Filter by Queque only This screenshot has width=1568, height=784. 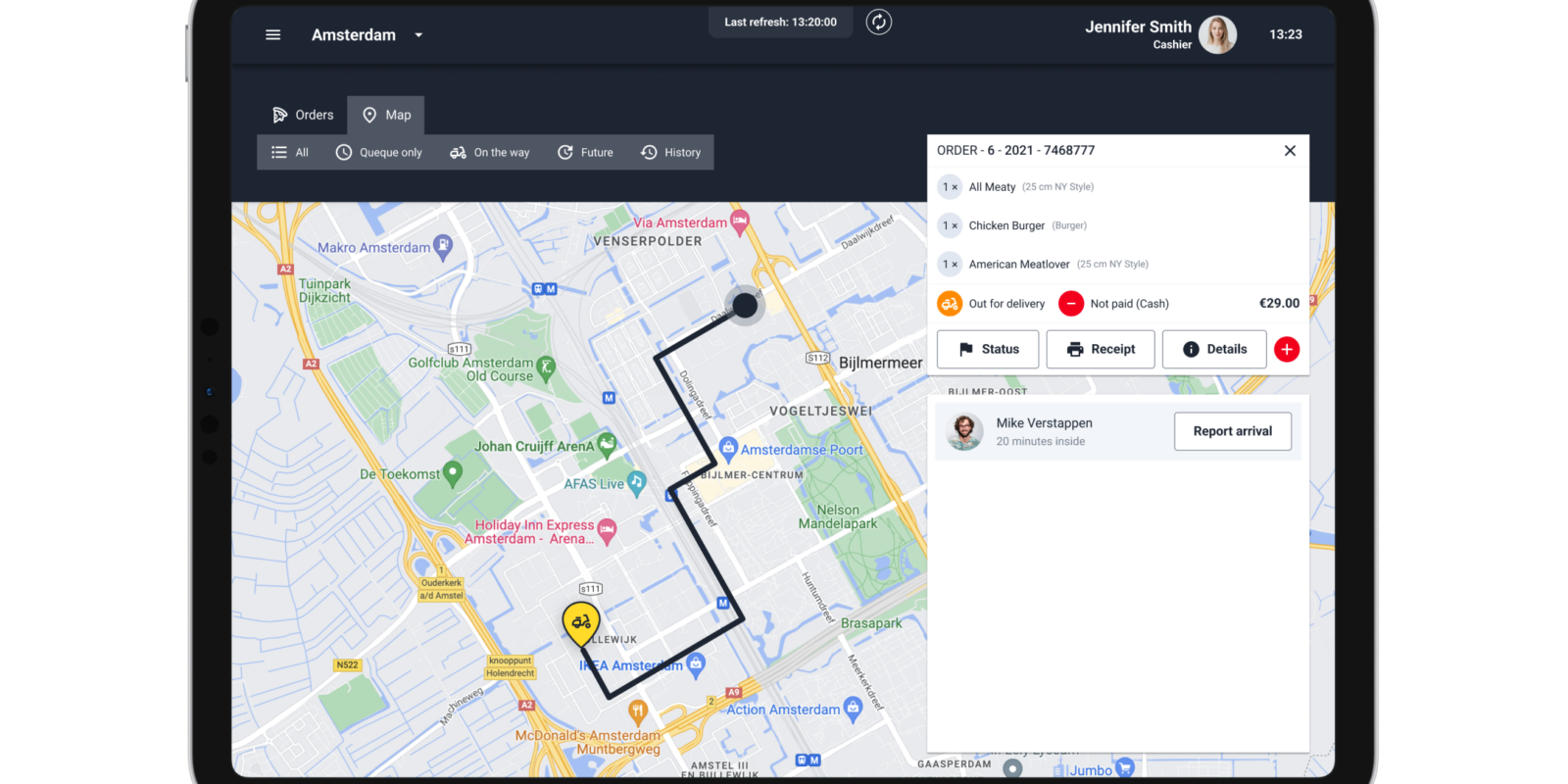379,153
